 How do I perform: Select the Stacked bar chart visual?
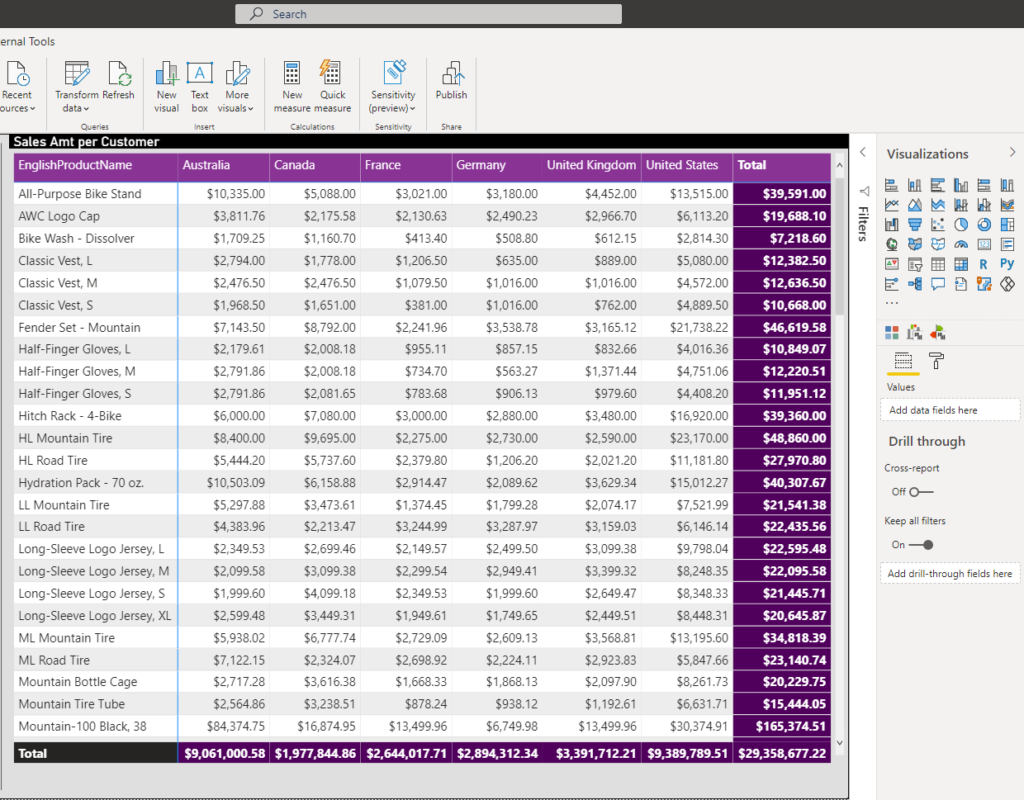point(891,185)
